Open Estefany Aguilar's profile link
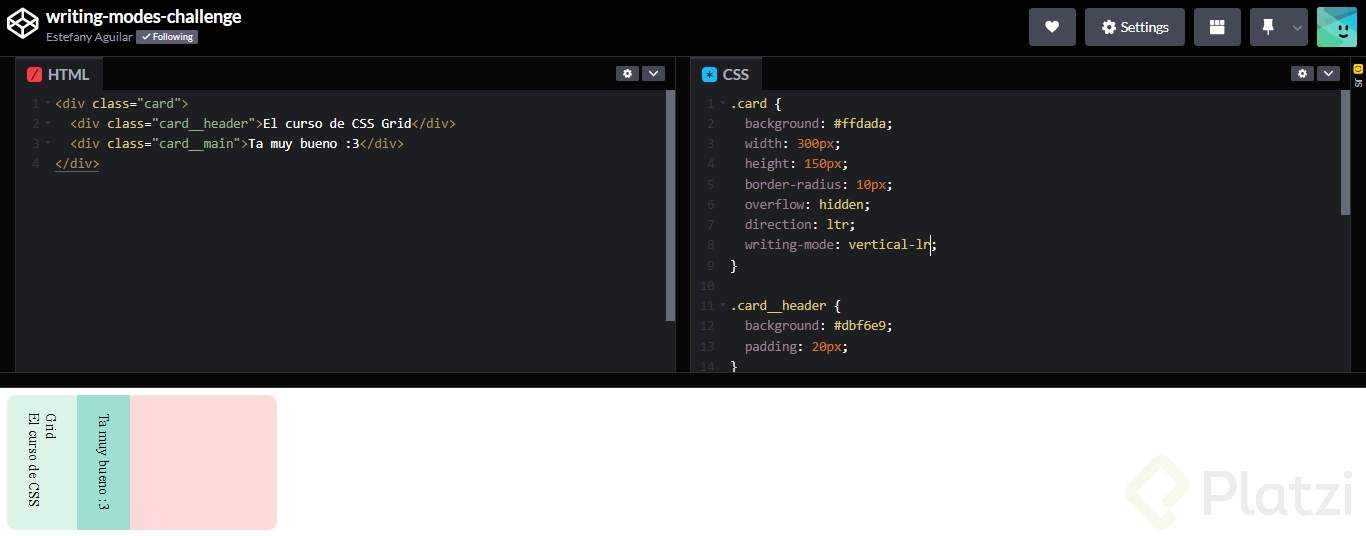 pos(89,37)
